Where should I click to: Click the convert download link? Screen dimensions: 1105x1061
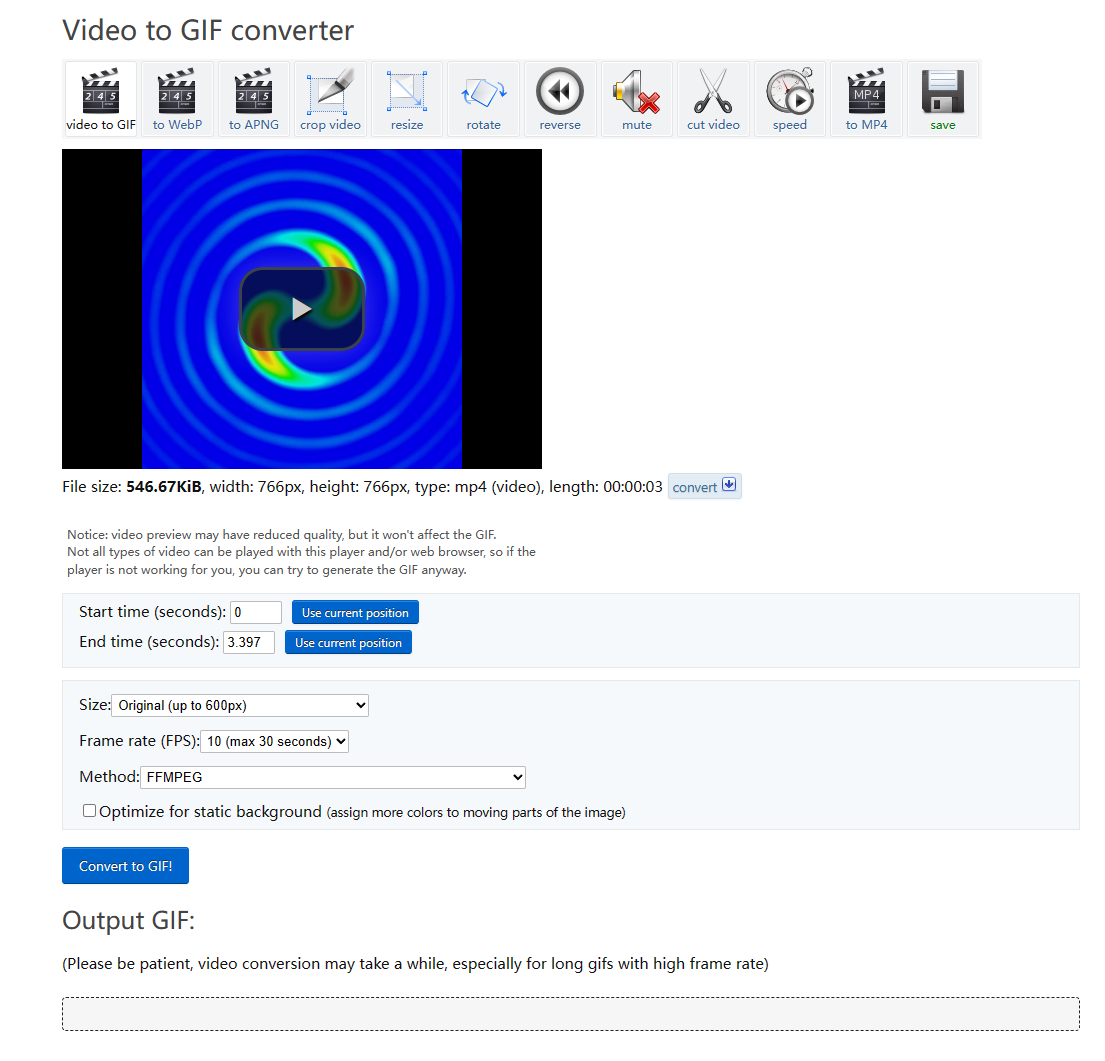[705, 487]
